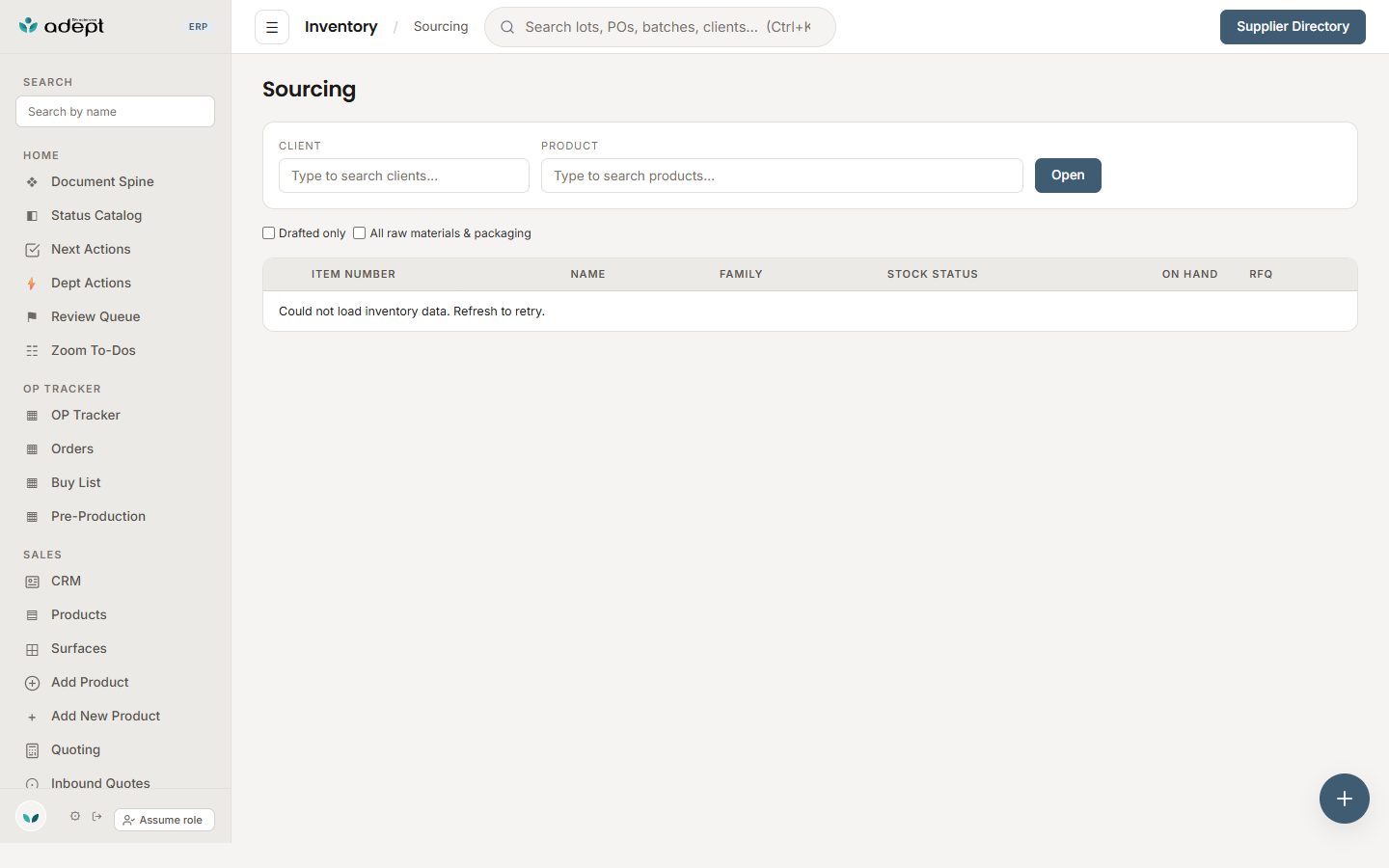Open the Client search combo box

tap(404, 176)
